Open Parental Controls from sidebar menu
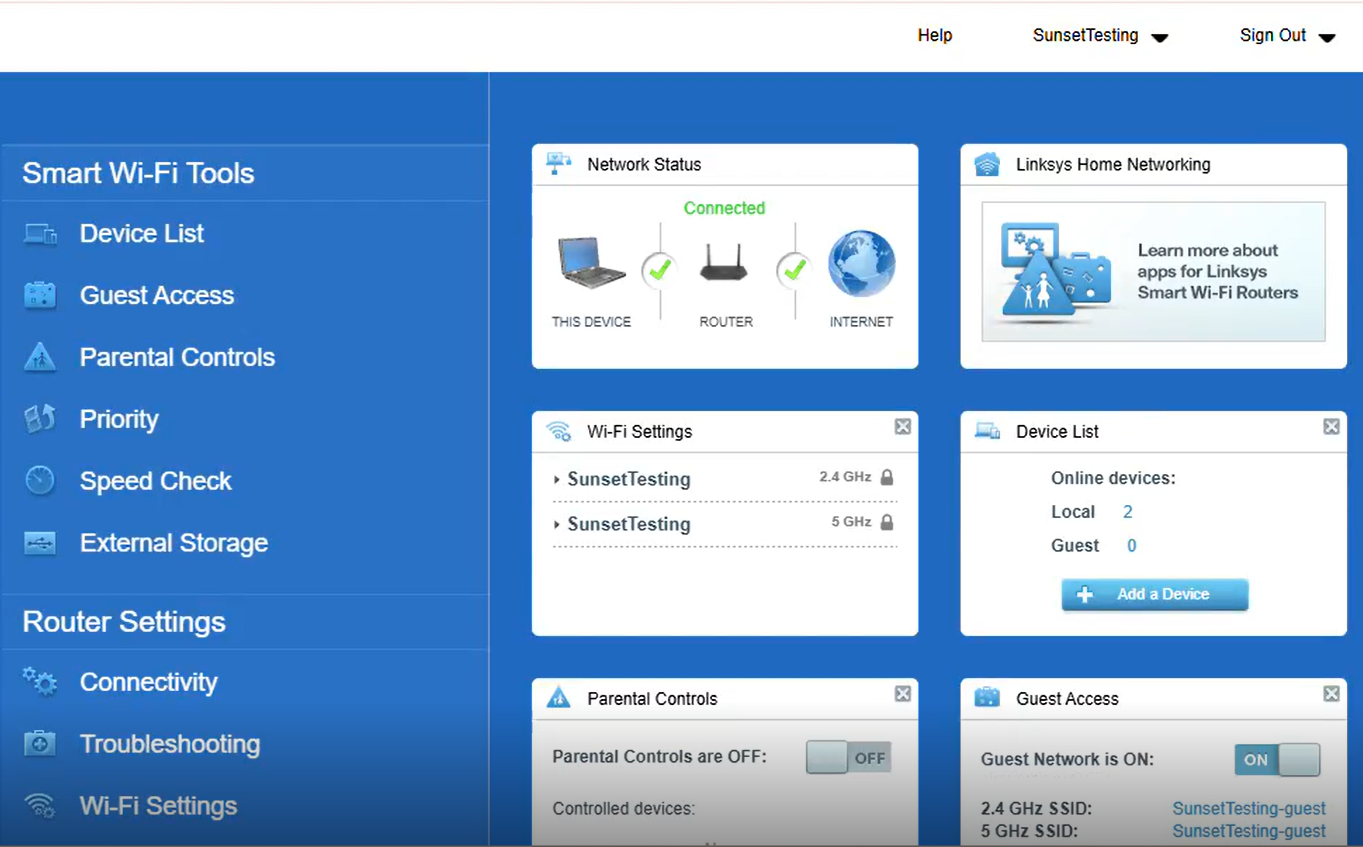Screen dimensions: 1363x847 coord(177,357)
